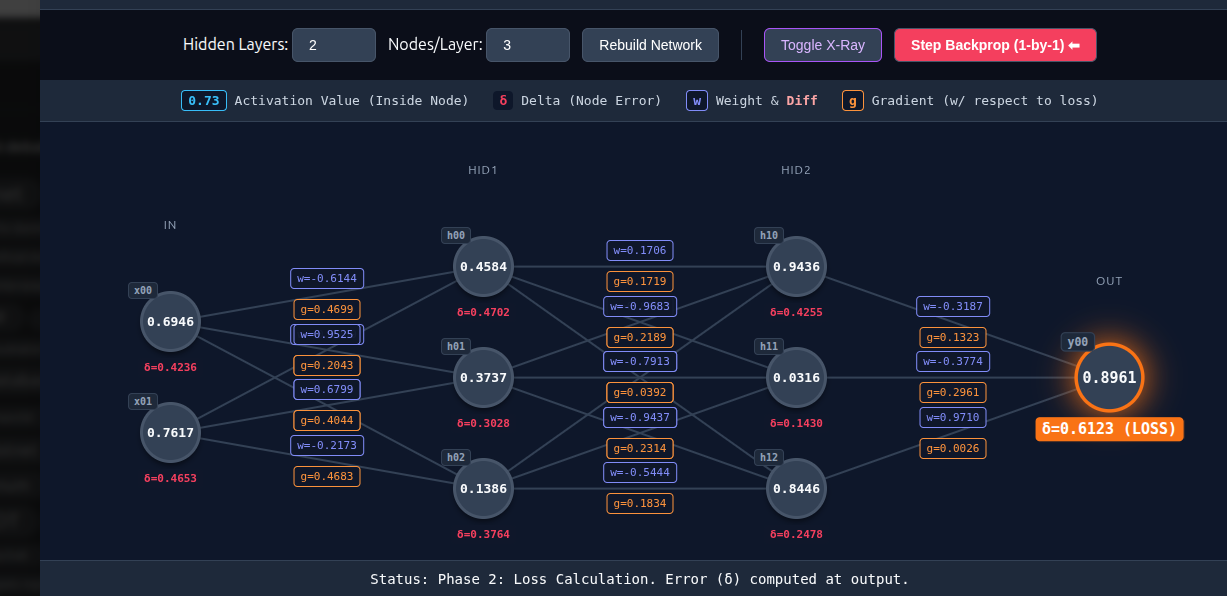Select hidden node h01 showing 0.3737
Viewport: 1227px width, 596px height.
pos(483,378)
